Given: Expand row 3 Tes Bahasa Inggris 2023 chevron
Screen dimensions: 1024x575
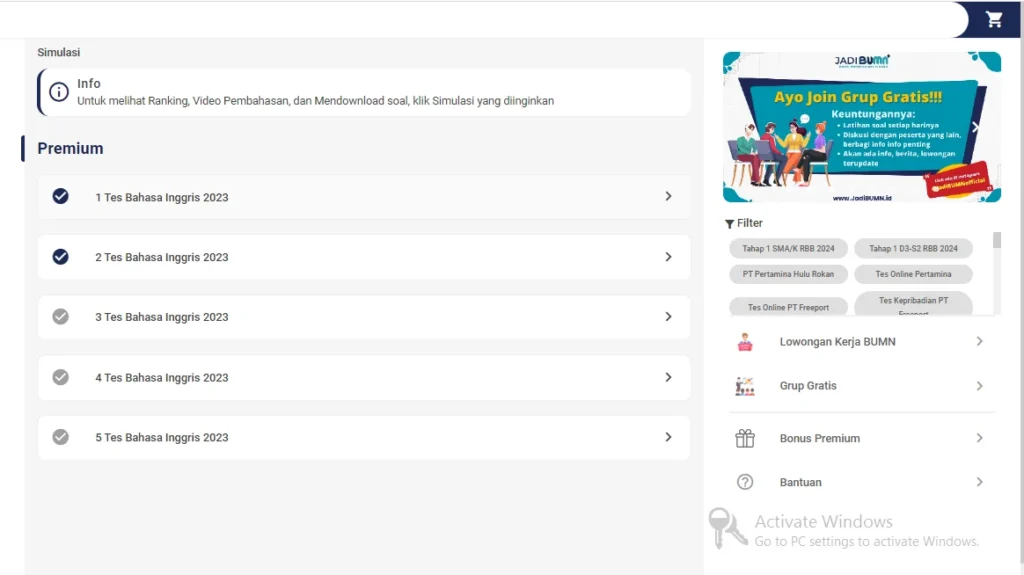Looking at the screenshot, I should pyautogui.click(x=668, y=317).
